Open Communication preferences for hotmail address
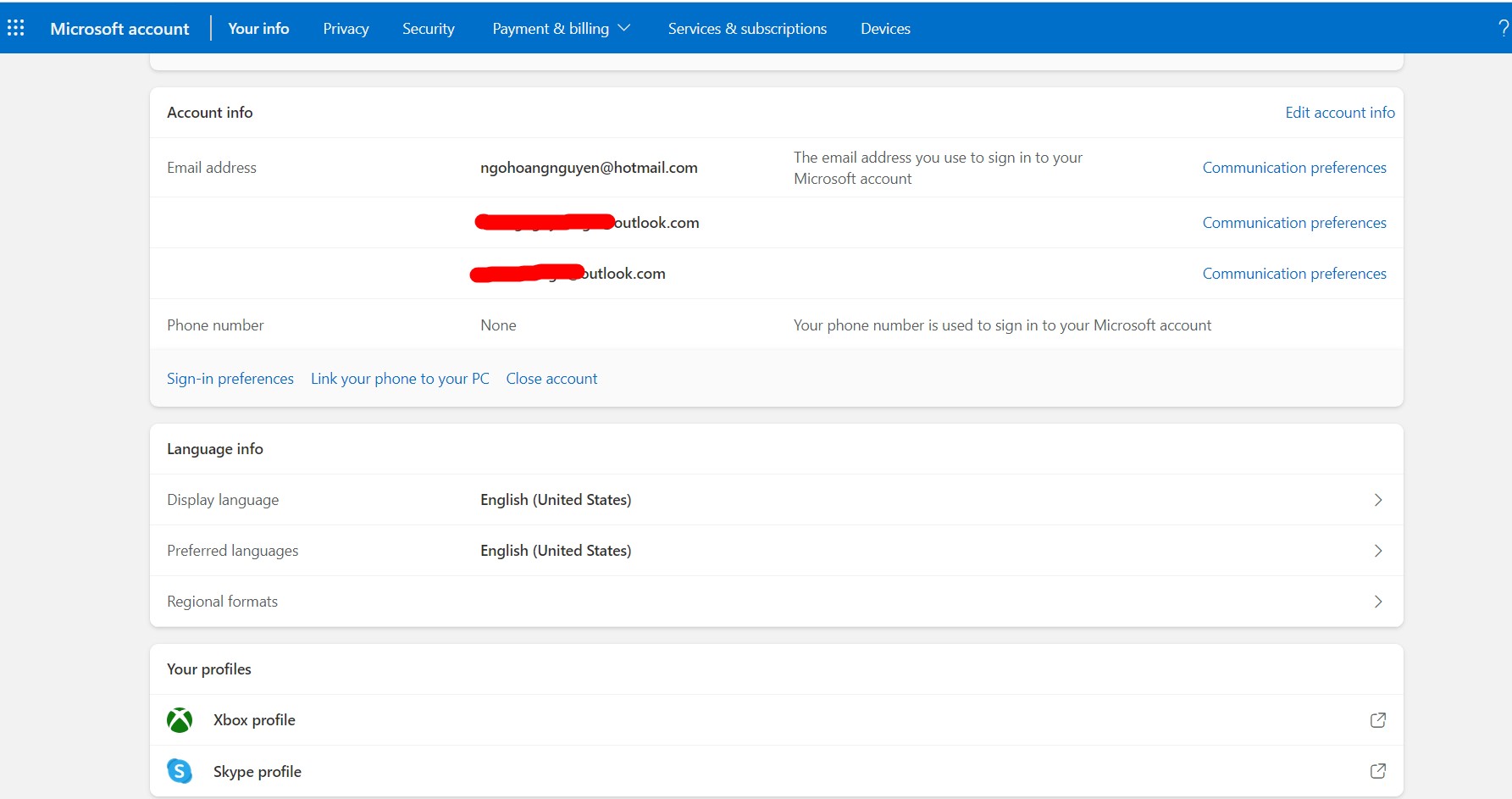The width and height of the screenshot is (1512, 799). click(x=1294, y=168)
